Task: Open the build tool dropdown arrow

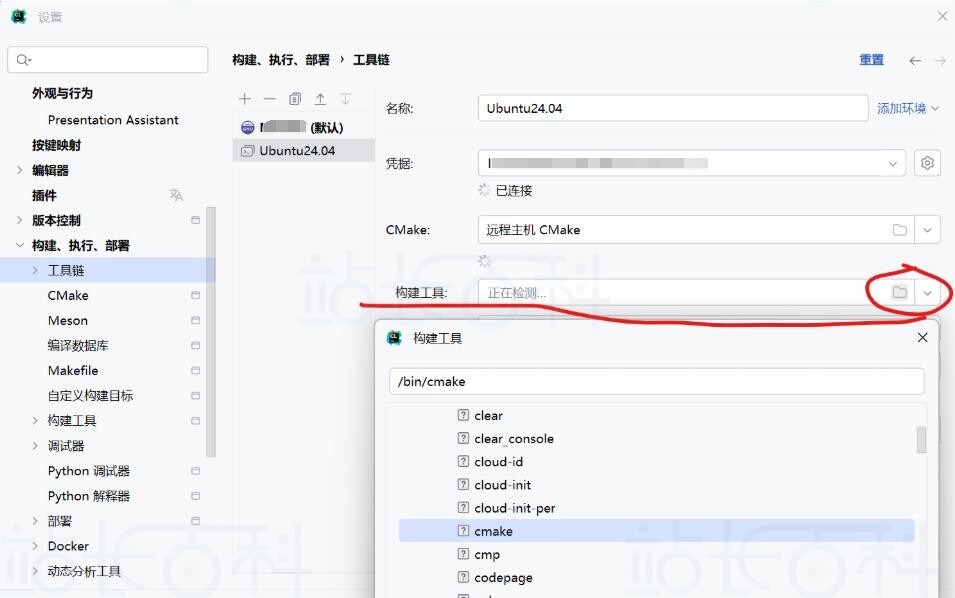Action: pyautogui.click(x=927, y=293)
